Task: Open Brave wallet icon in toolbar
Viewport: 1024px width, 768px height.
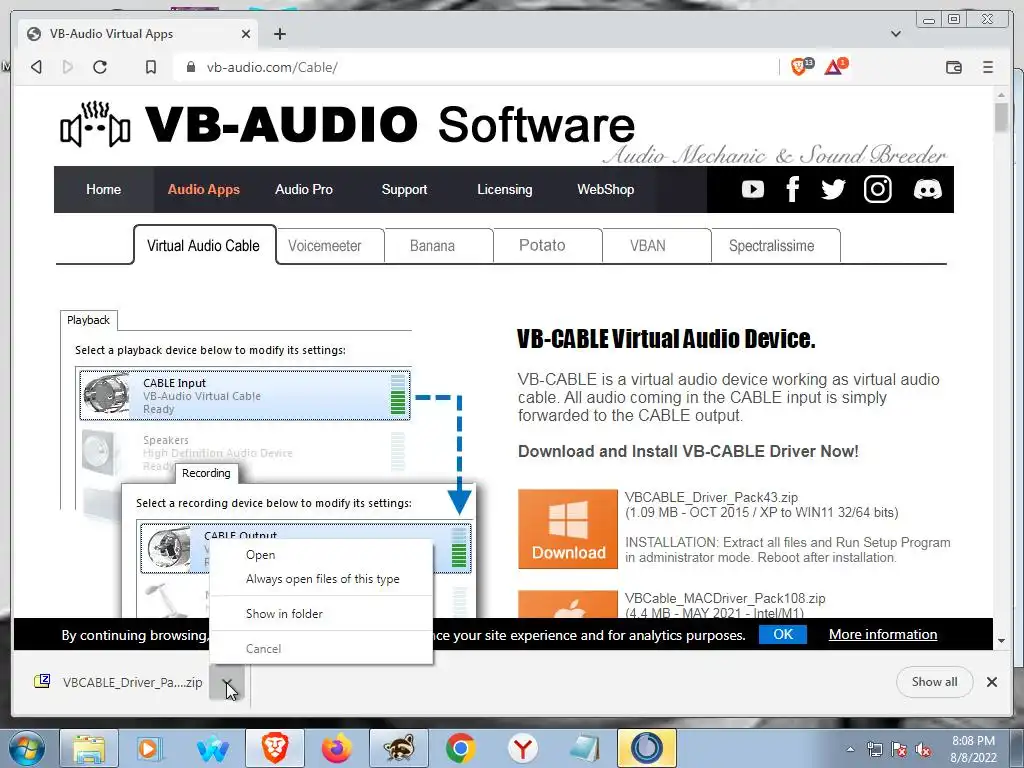Action: pyautogui.click(x=953, y=67)
